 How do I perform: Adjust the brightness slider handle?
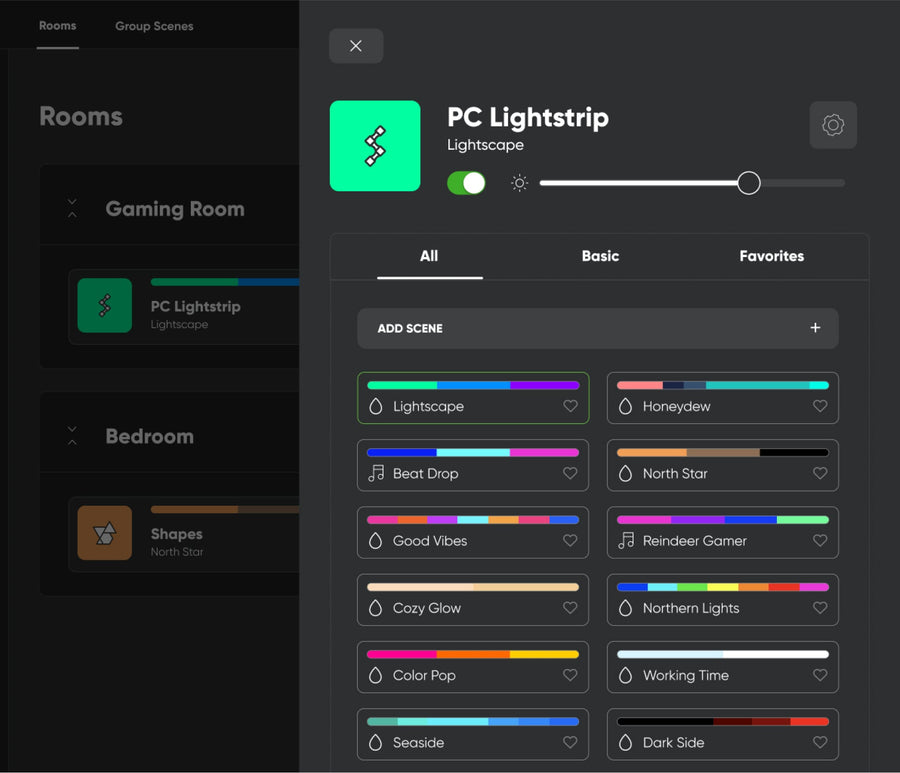748,183
